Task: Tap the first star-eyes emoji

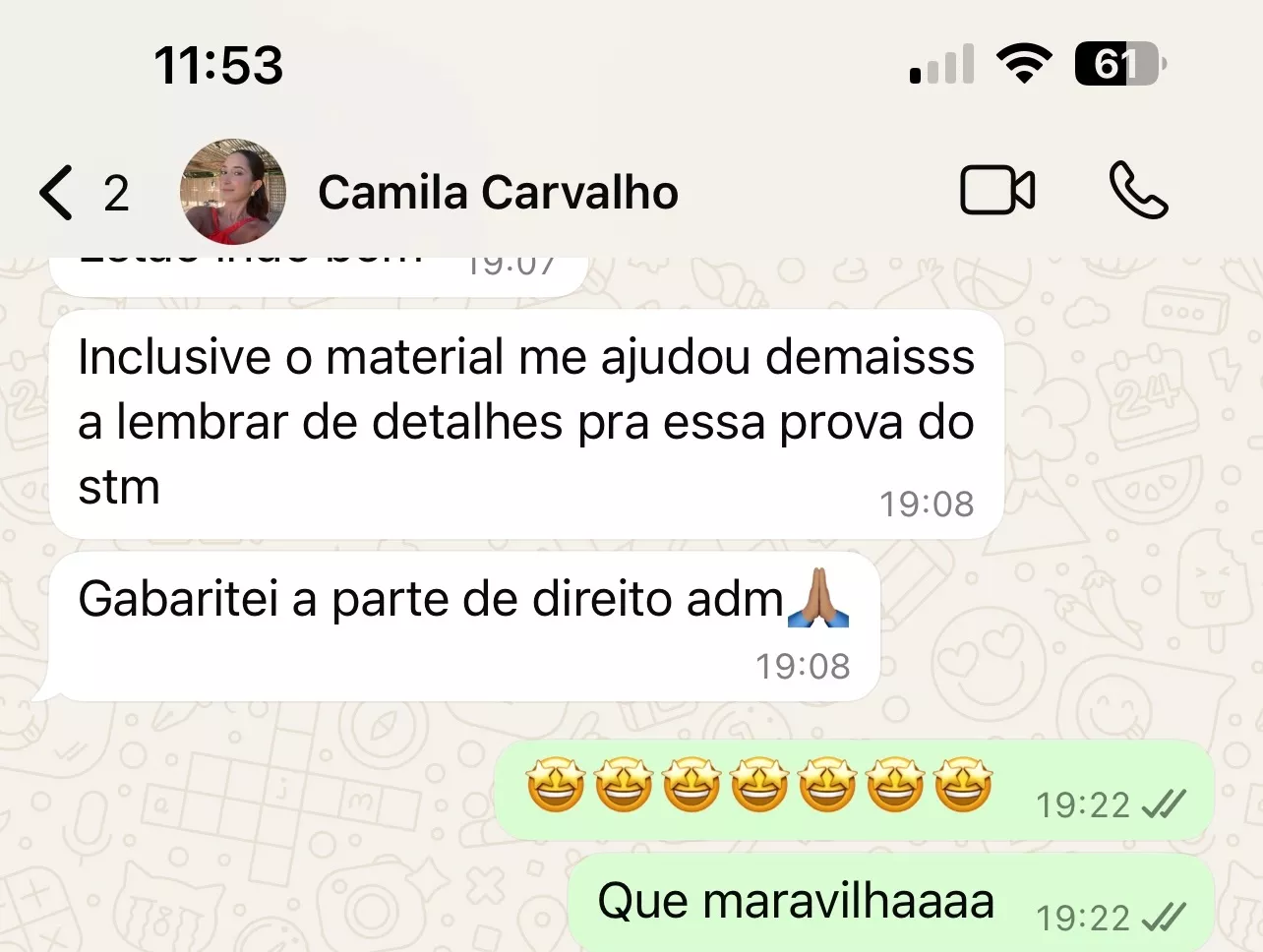Action: 556,785
